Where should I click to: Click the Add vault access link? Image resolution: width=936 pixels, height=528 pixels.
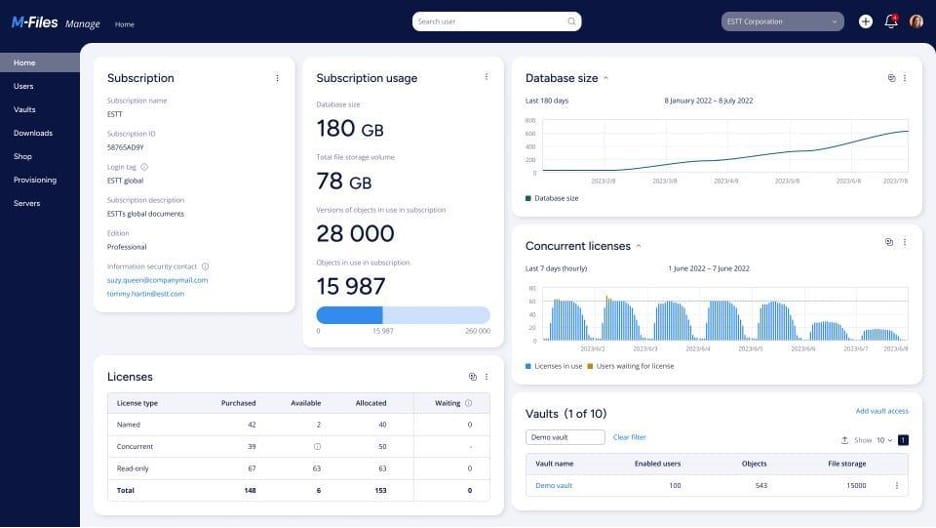pyautogui.click(x=881, y=412)
